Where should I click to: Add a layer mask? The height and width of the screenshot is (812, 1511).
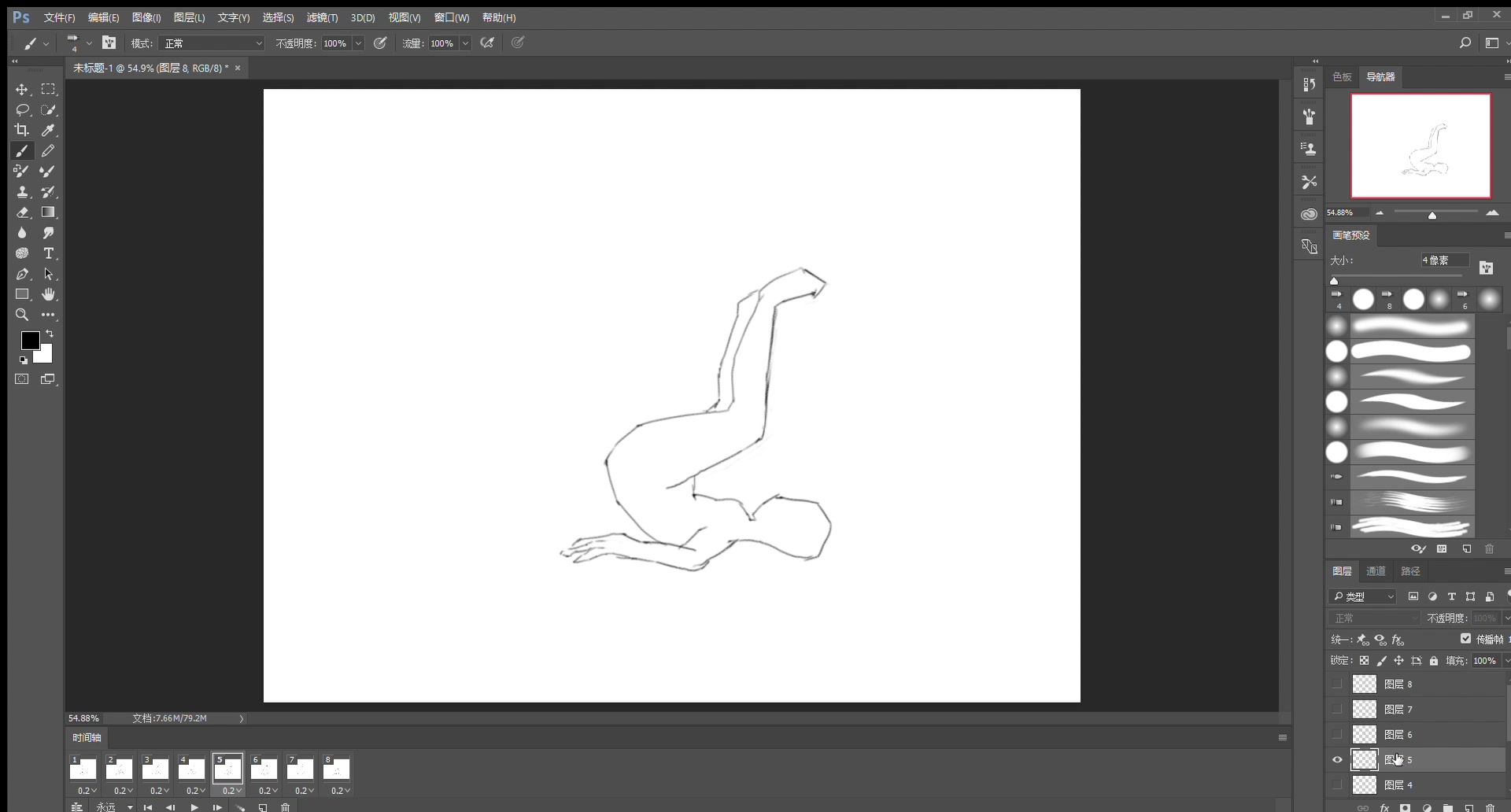coord(1406,808)
